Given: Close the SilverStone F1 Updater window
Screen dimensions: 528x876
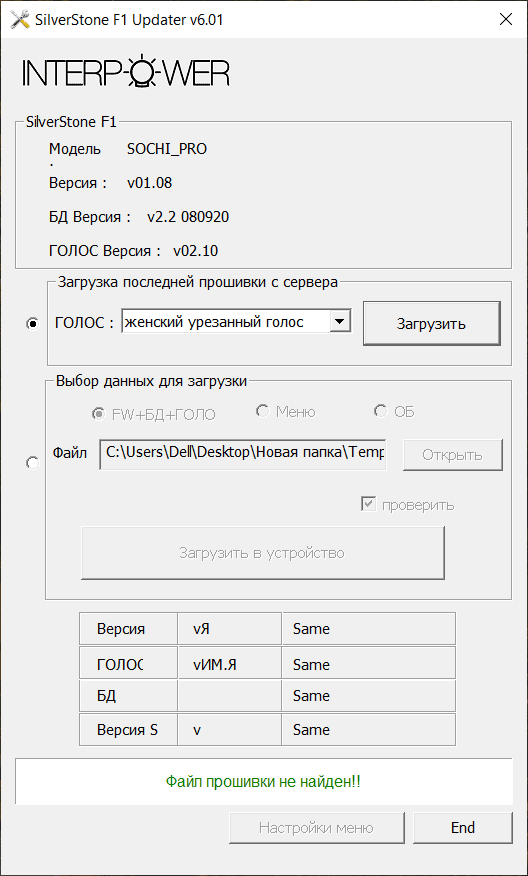Looking at the screenshot, I should pos(505,20).
